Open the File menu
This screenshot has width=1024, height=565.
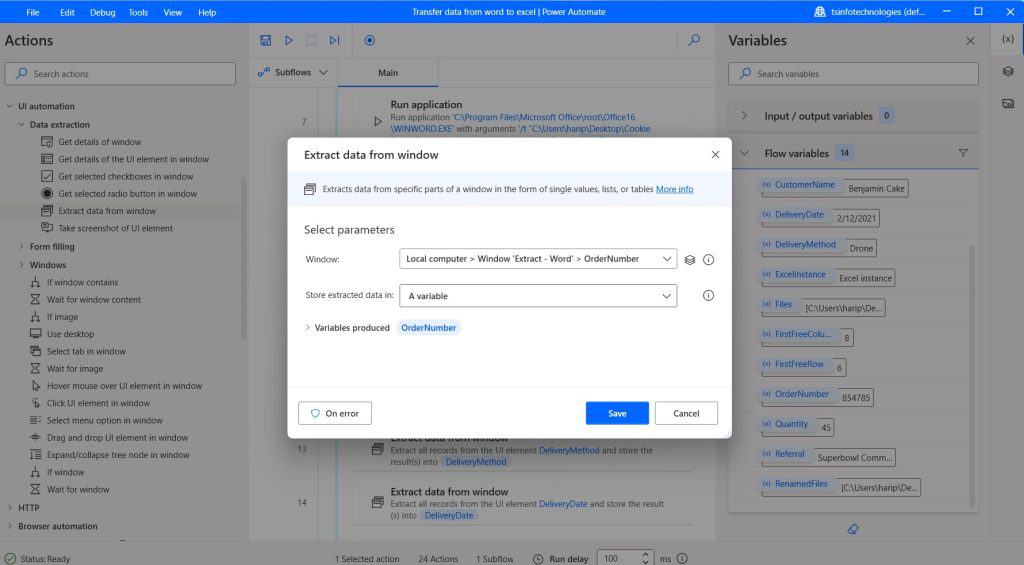[x=33, y=12]
